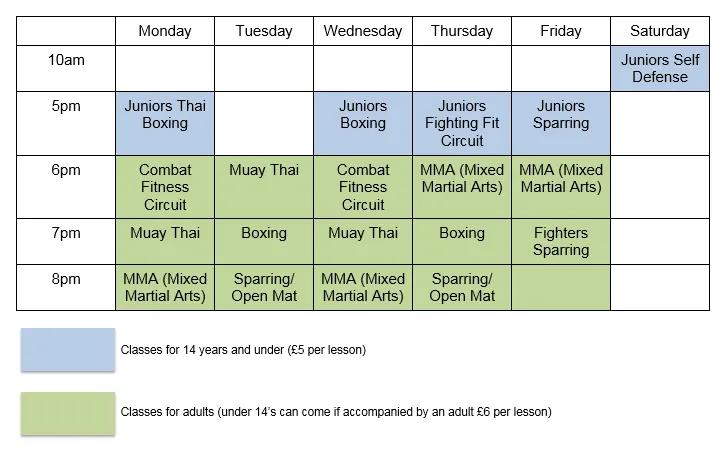Click the green adults legend swatch
Viewport: 727px width, 450px height.
click(x=67, y=412)
